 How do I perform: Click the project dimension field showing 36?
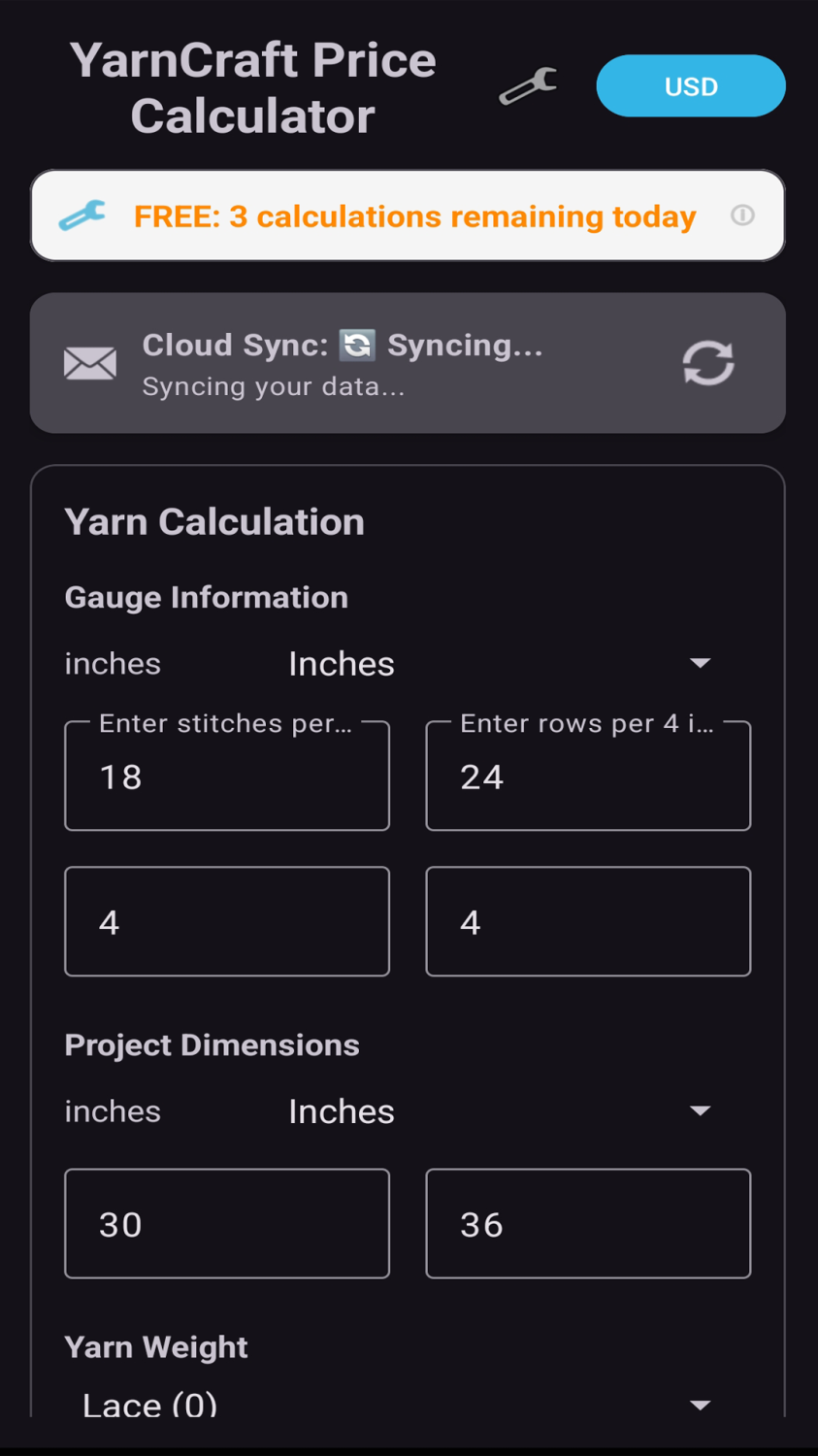click(x=588, y=1224)
